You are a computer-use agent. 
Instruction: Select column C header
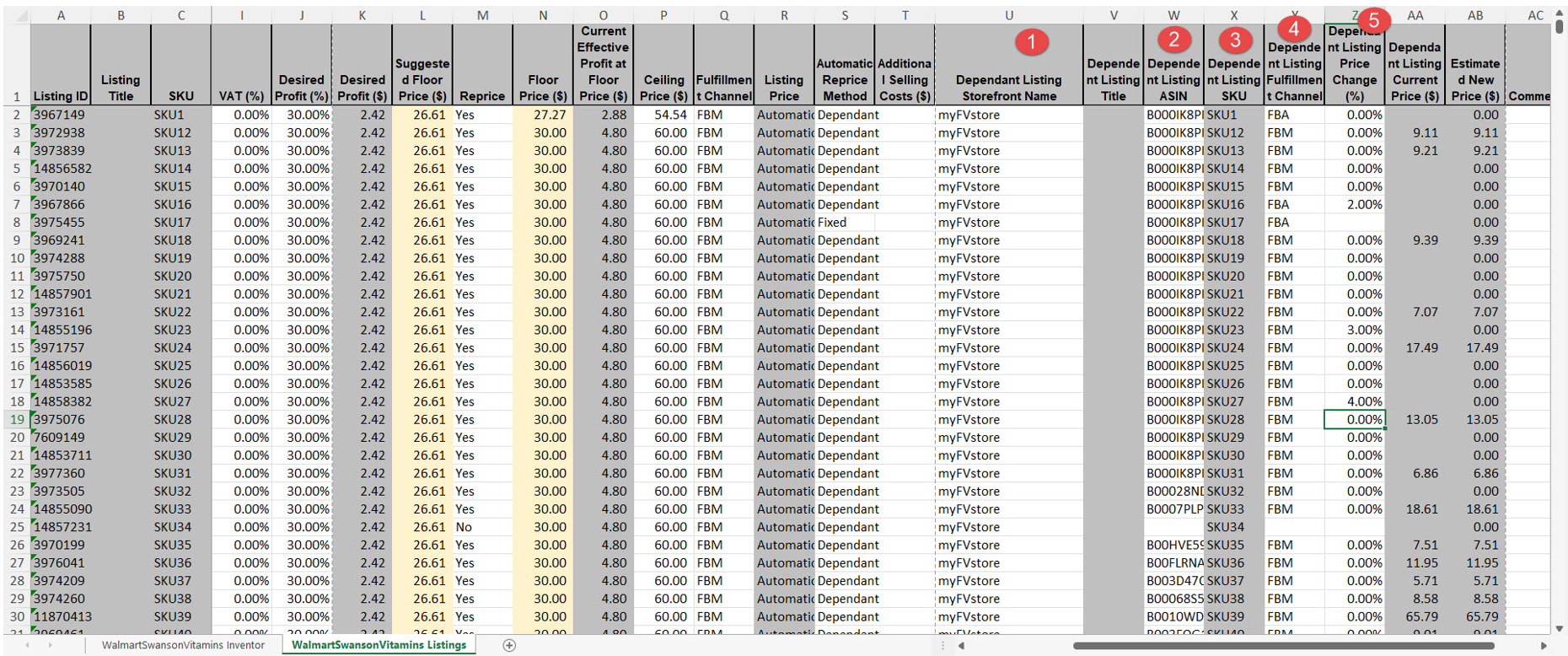181,15
